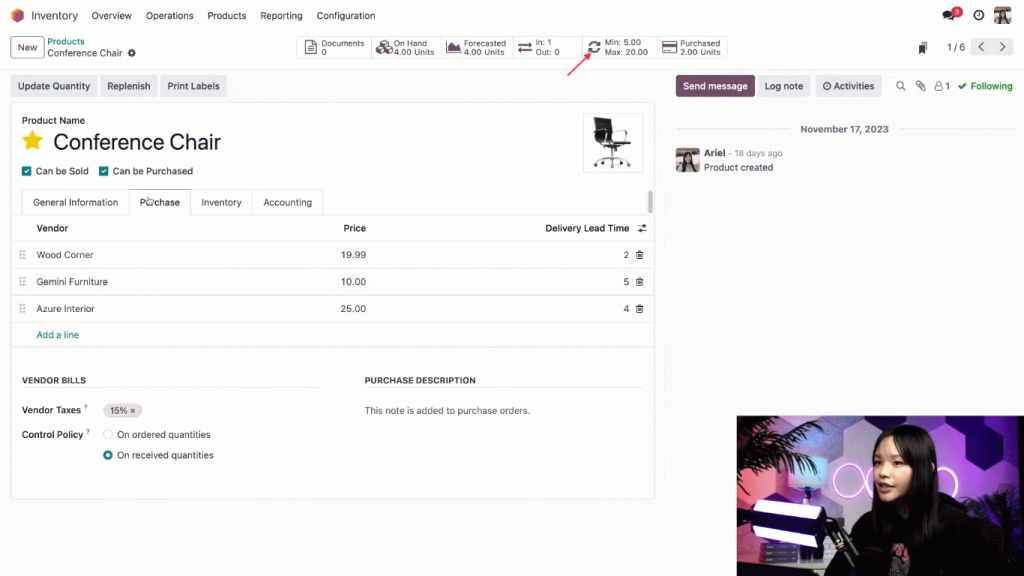Click Ariel's avatar in chatter
The image size is (1024, 576).
pos(688,160)
